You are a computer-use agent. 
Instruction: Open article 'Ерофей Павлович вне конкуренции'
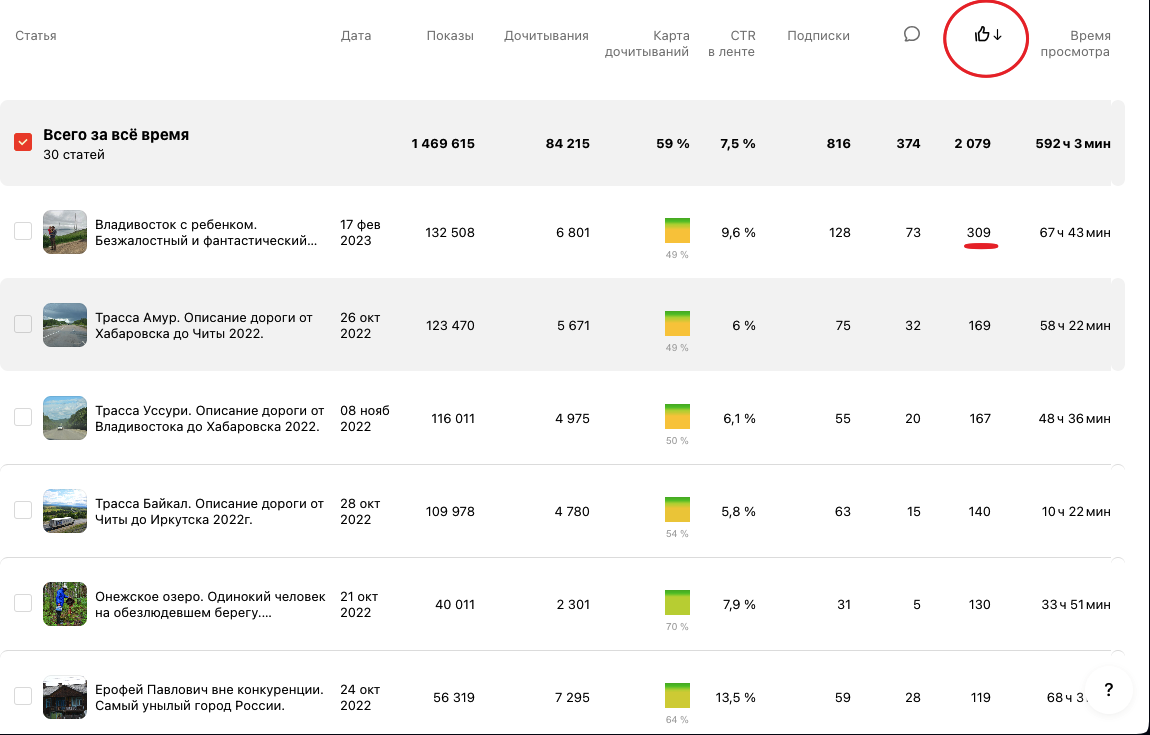click(x=209, y=698)
